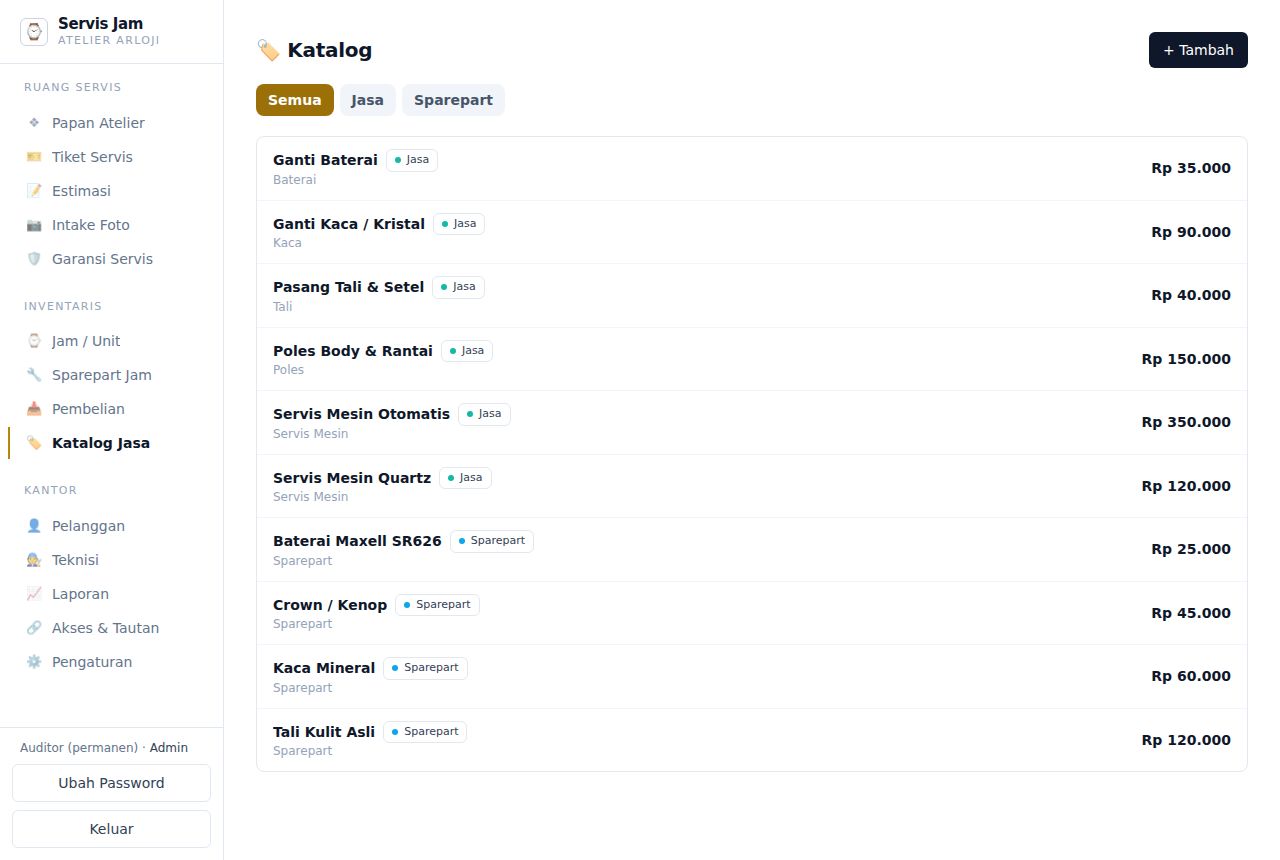The image size is (1280, 860).
Task: Click the Sparepart Jam wrench icon
Action: point(34,375)
